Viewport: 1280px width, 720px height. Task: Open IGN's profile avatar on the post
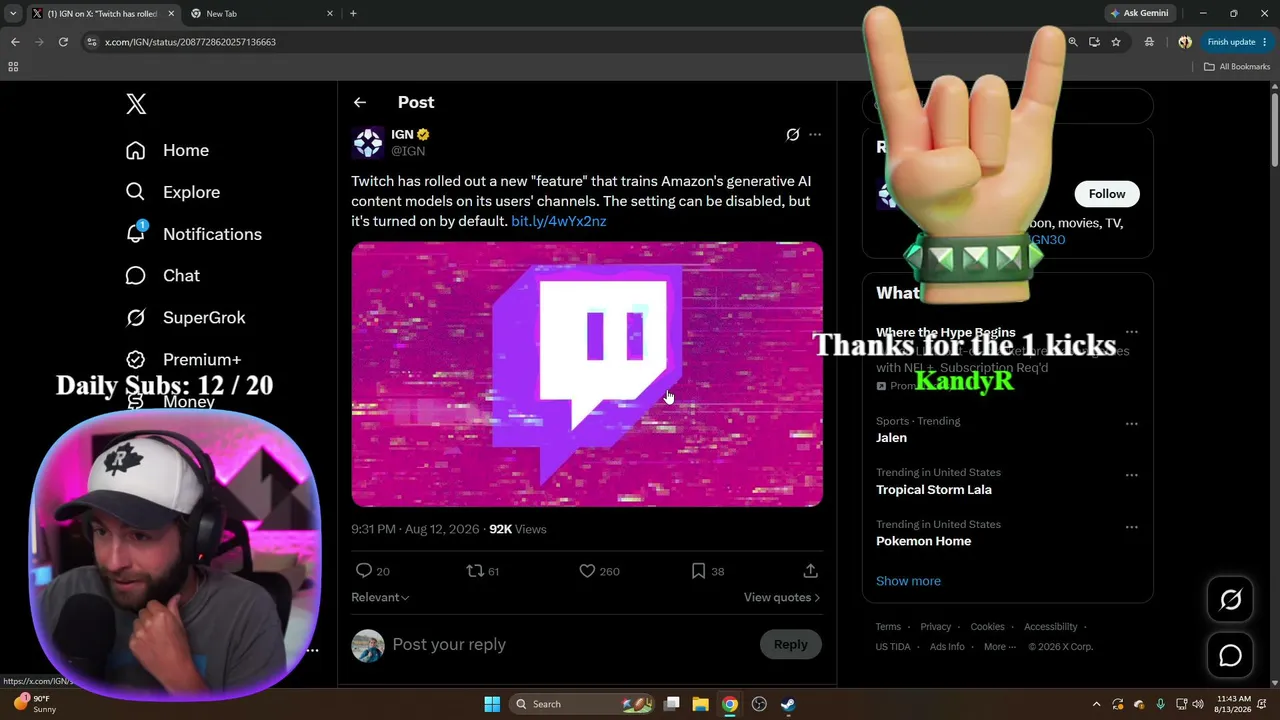click(x=368, y=142)
